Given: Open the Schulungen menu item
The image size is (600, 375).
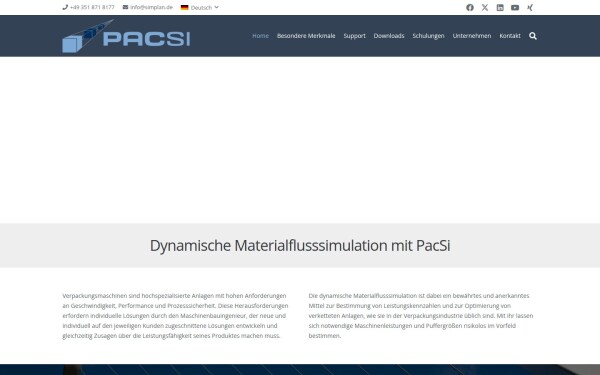Looking at the screenshot, I should pyautogui.click(x=428, y=36).
